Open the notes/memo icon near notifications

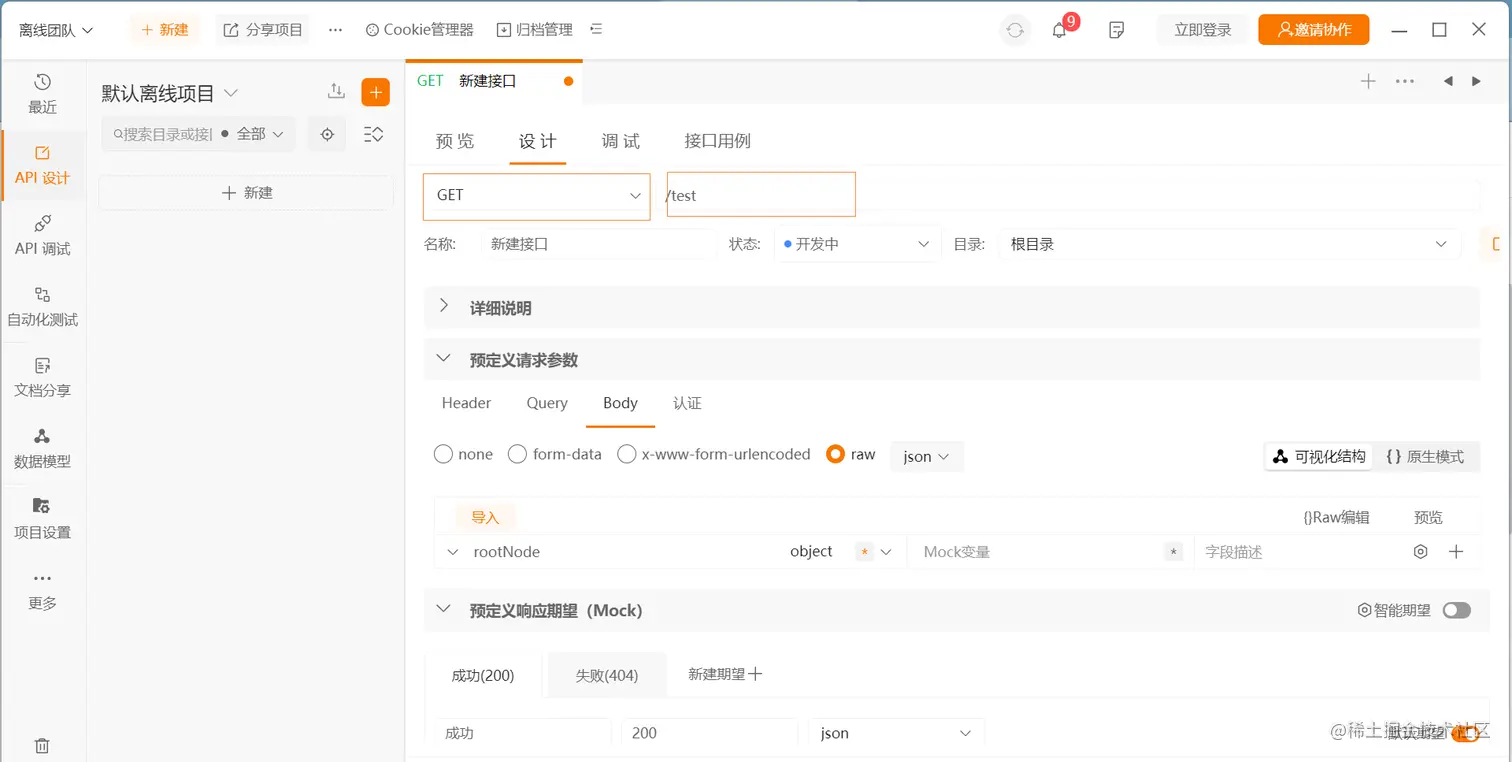coord(1116,30)
